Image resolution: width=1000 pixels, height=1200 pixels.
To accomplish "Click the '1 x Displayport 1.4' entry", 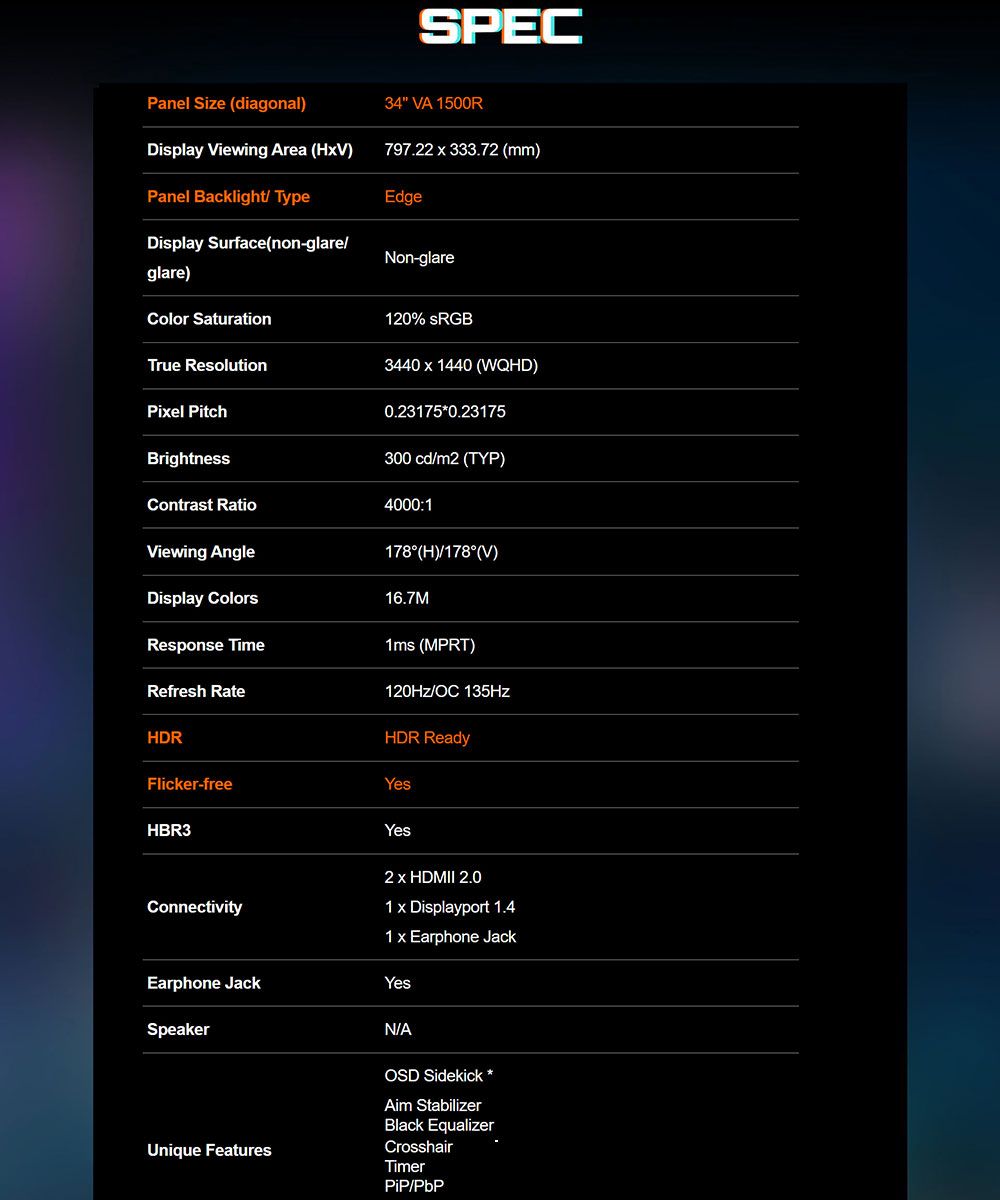I will pyautogui.click(x=450, y=907).
